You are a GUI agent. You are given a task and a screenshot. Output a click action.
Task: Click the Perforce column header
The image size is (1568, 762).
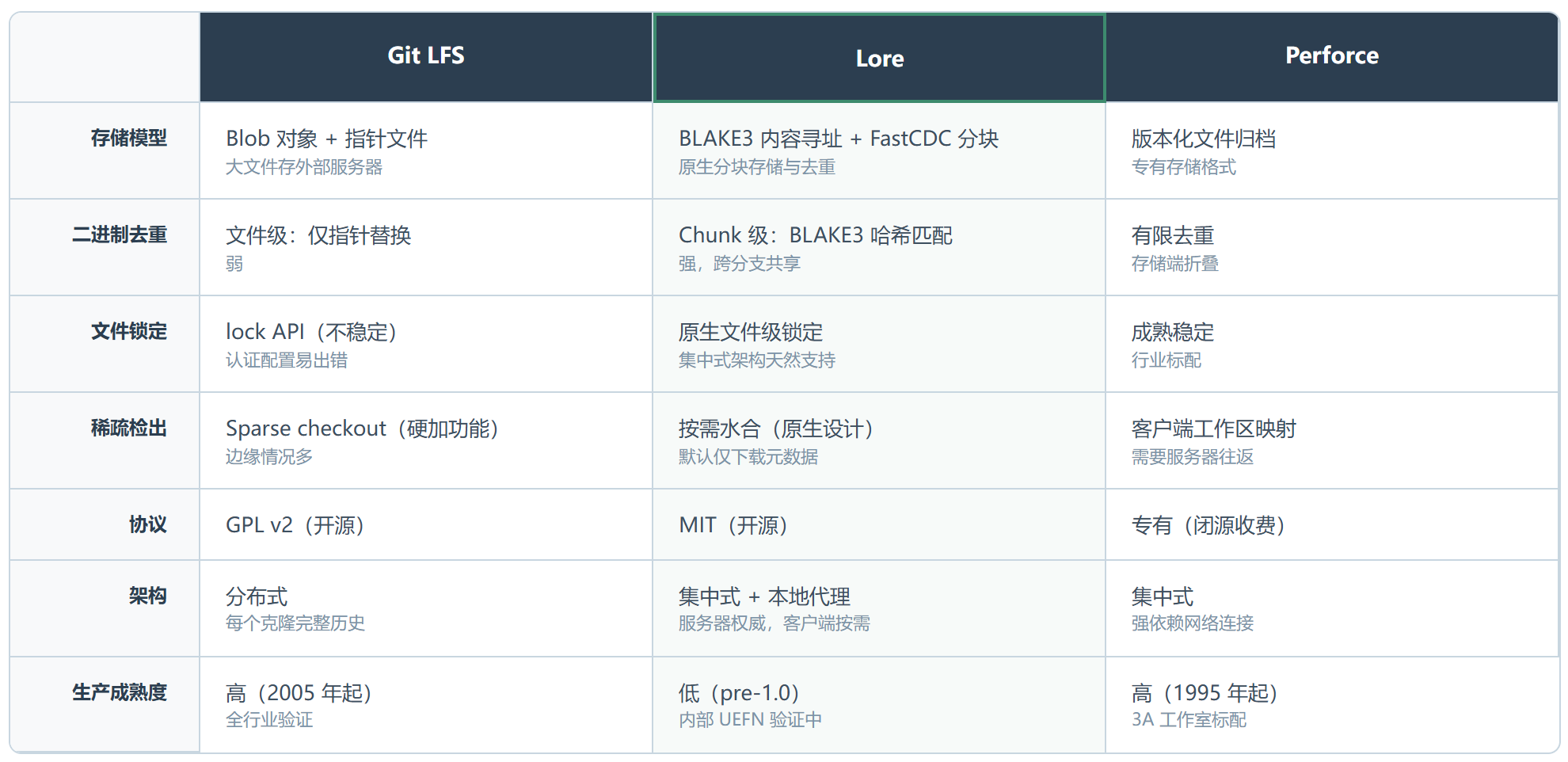click(1332, 56)
